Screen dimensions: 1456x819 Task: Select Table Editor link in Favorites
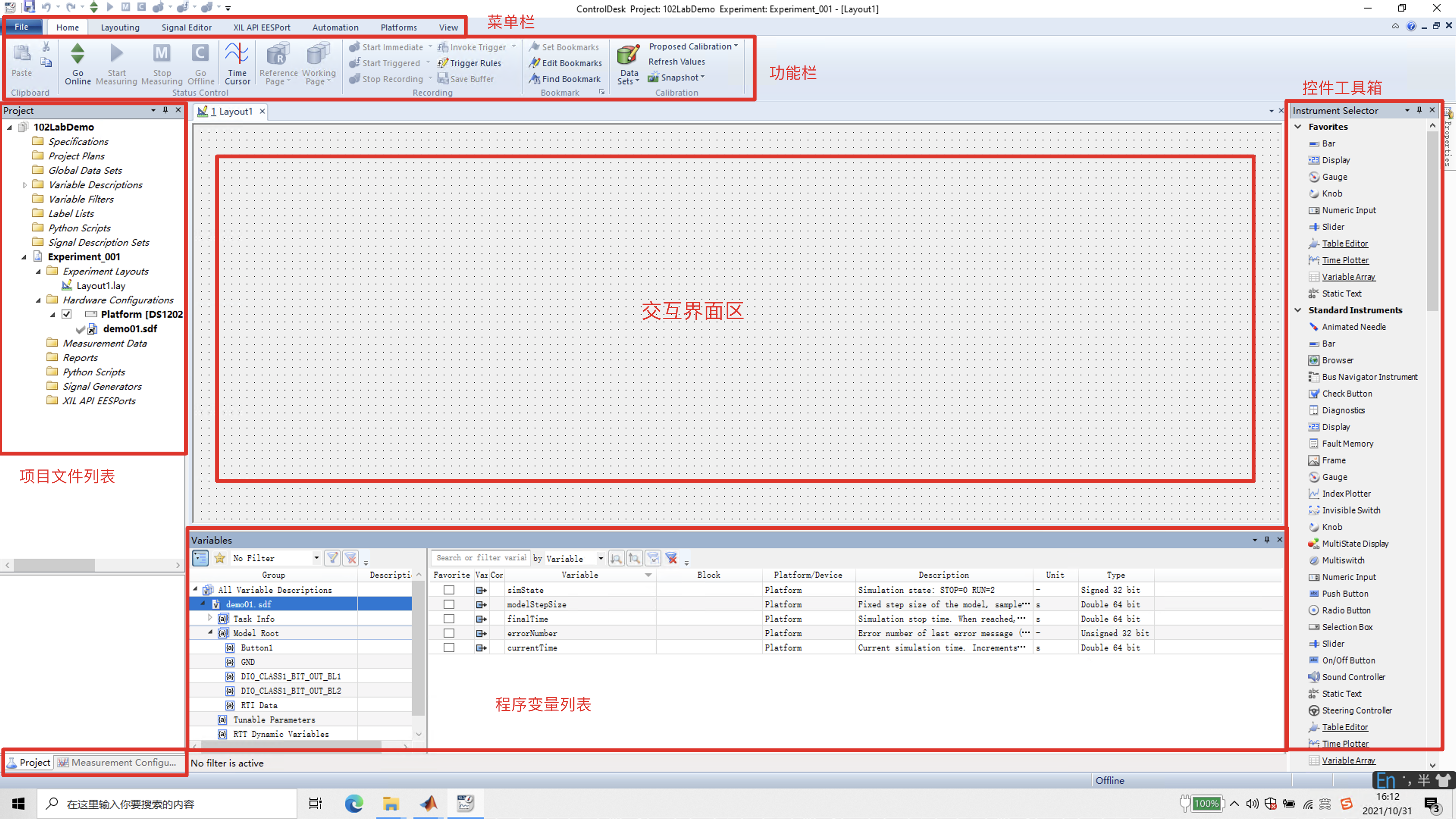[x=1345, y=243]
